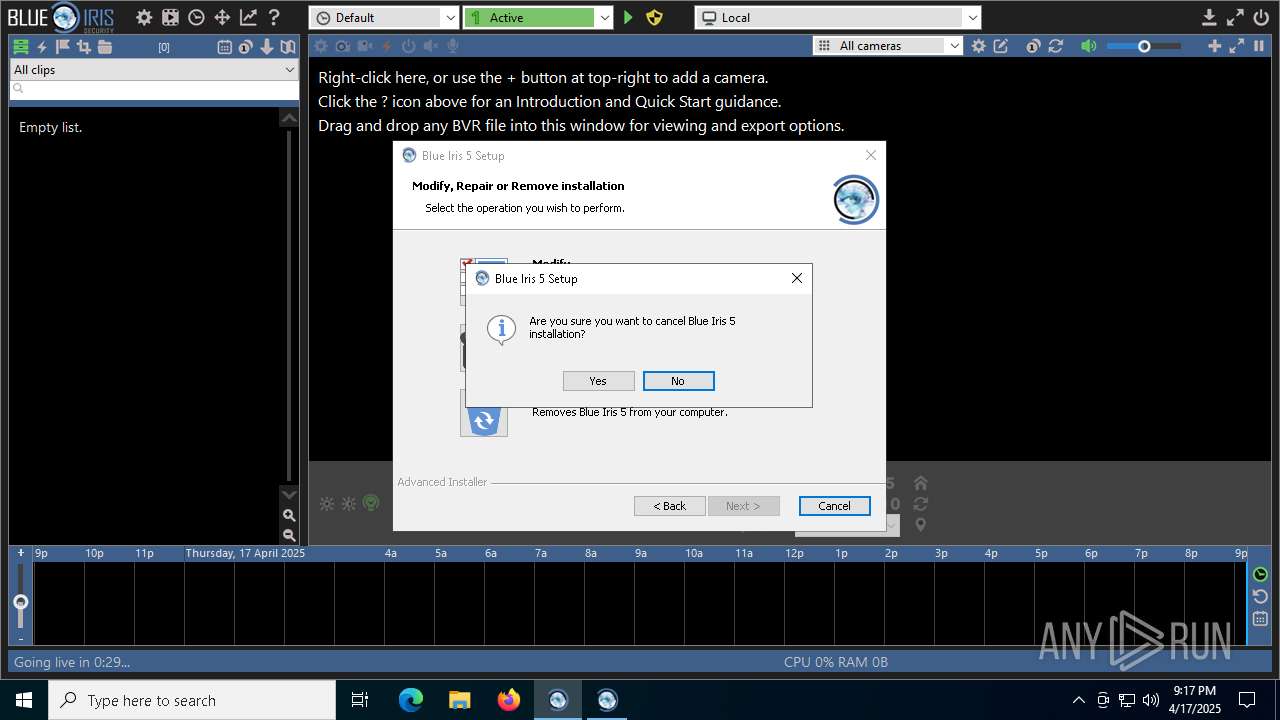The width and height of the screenshot is (1280, 720).
Task: Click the download update icon at top right
Action: (1209, 17)
